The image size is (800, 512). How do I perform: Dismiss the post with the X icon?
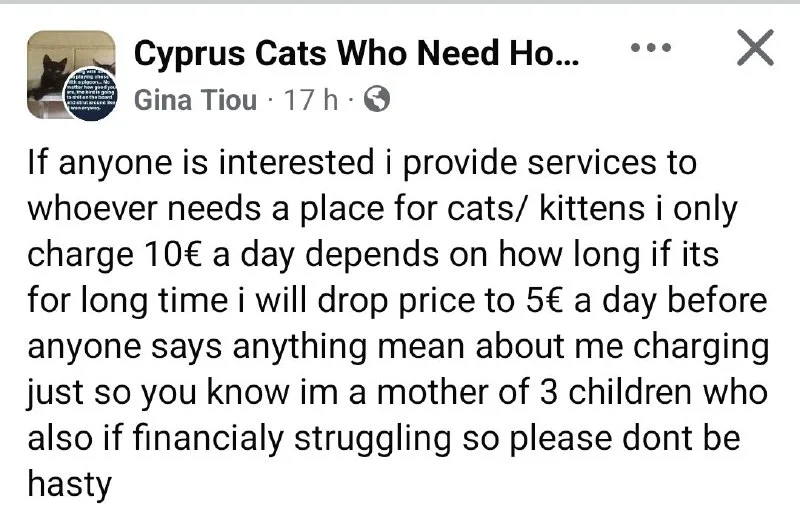click(754, 47)
